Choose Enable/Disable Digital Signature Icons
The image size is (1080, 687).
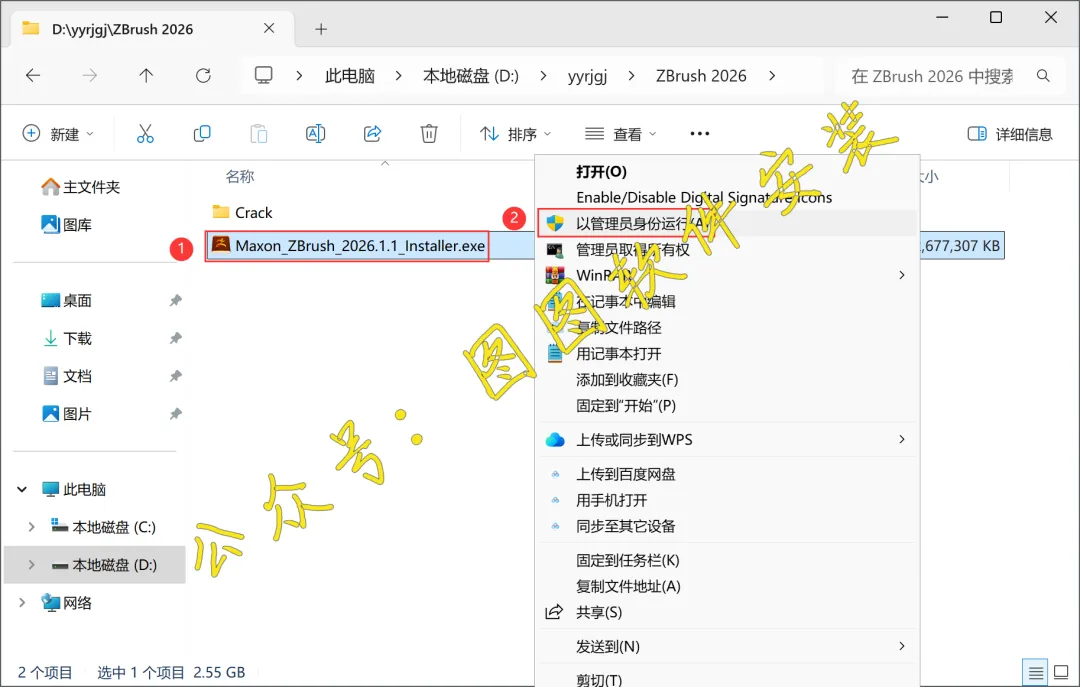point(704,198)
